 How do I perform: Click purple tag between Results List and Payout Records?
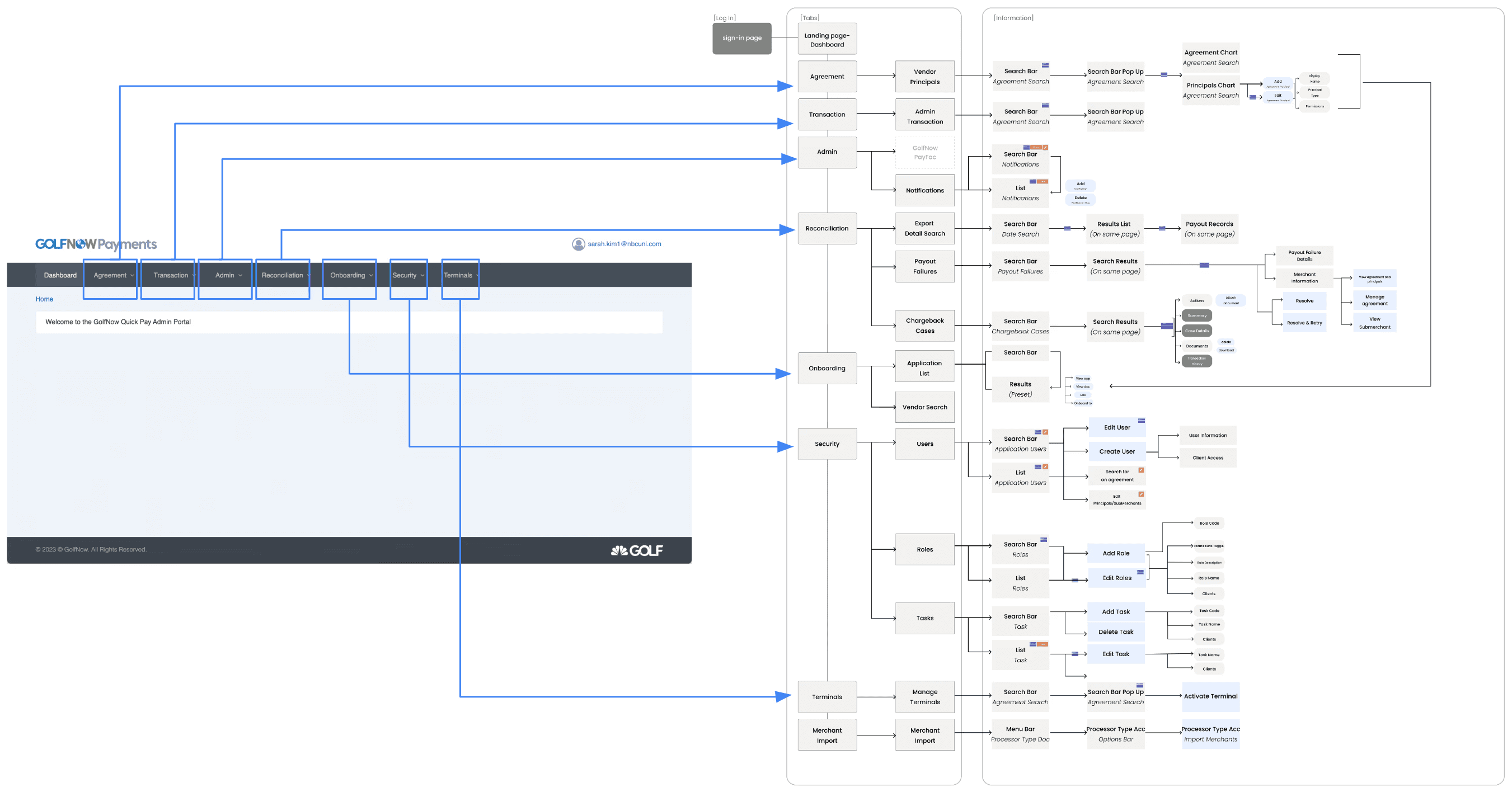click(x=1162, y=228)
